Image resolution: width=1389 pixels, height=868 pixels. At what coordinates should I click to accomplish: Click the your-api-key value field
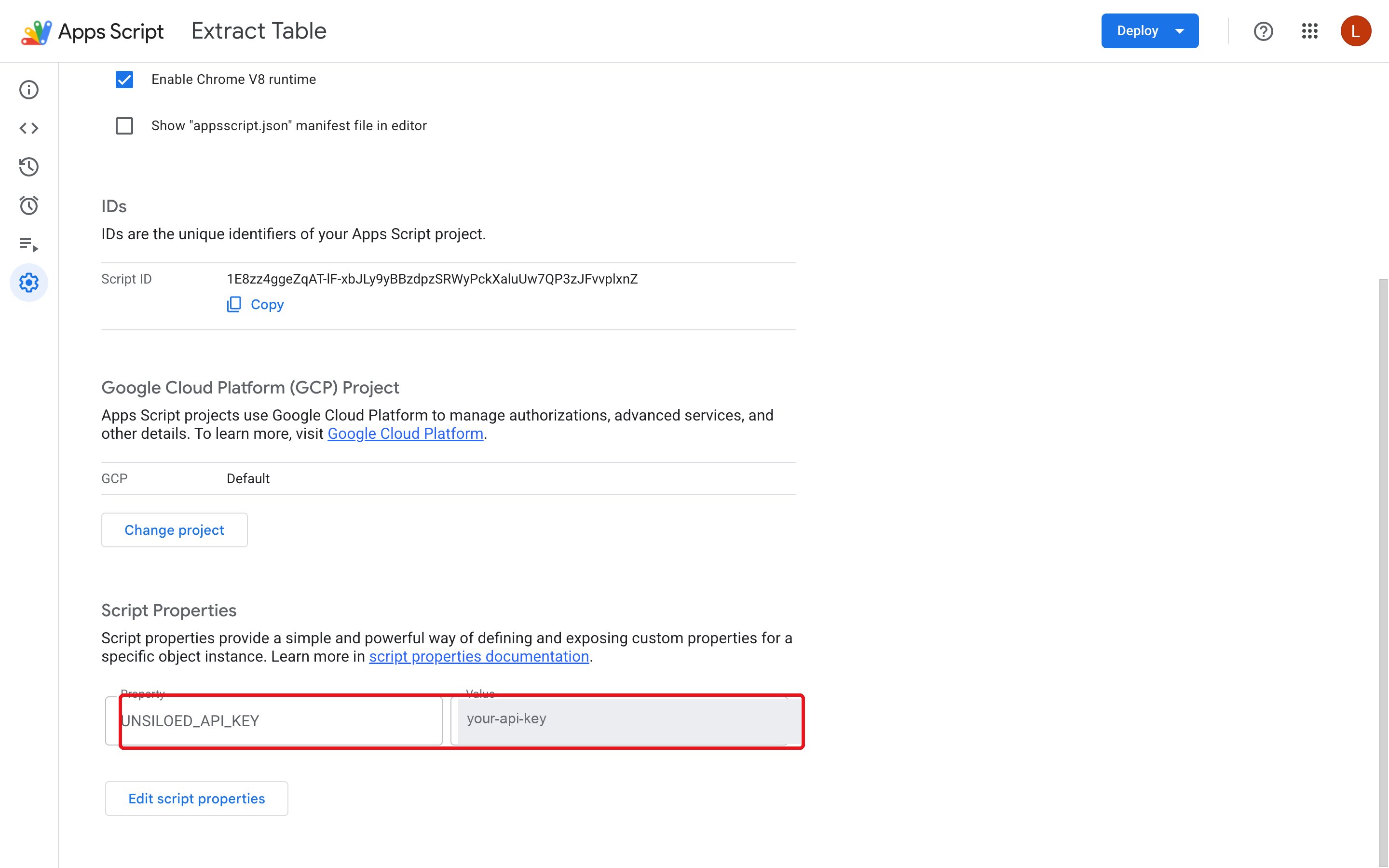click(x=626, y=721)
